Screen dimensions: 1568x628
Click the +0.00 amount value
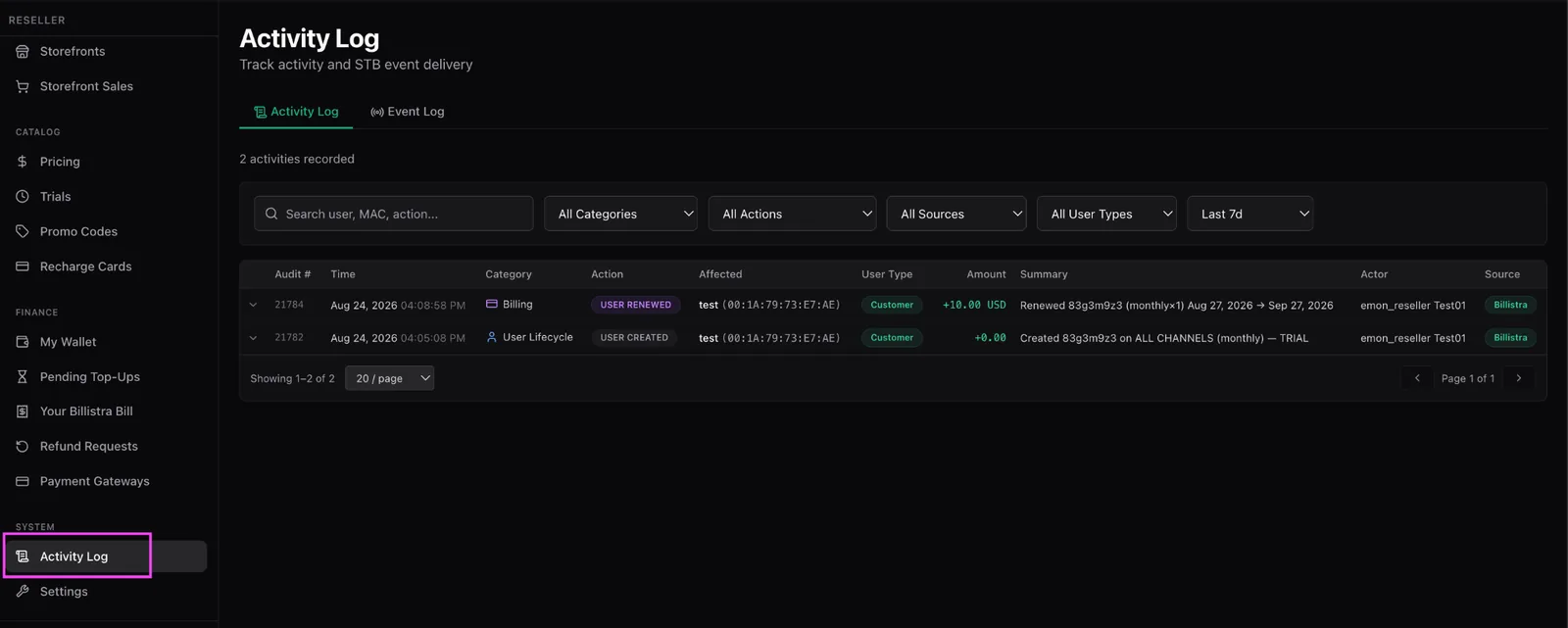point(990,338)
